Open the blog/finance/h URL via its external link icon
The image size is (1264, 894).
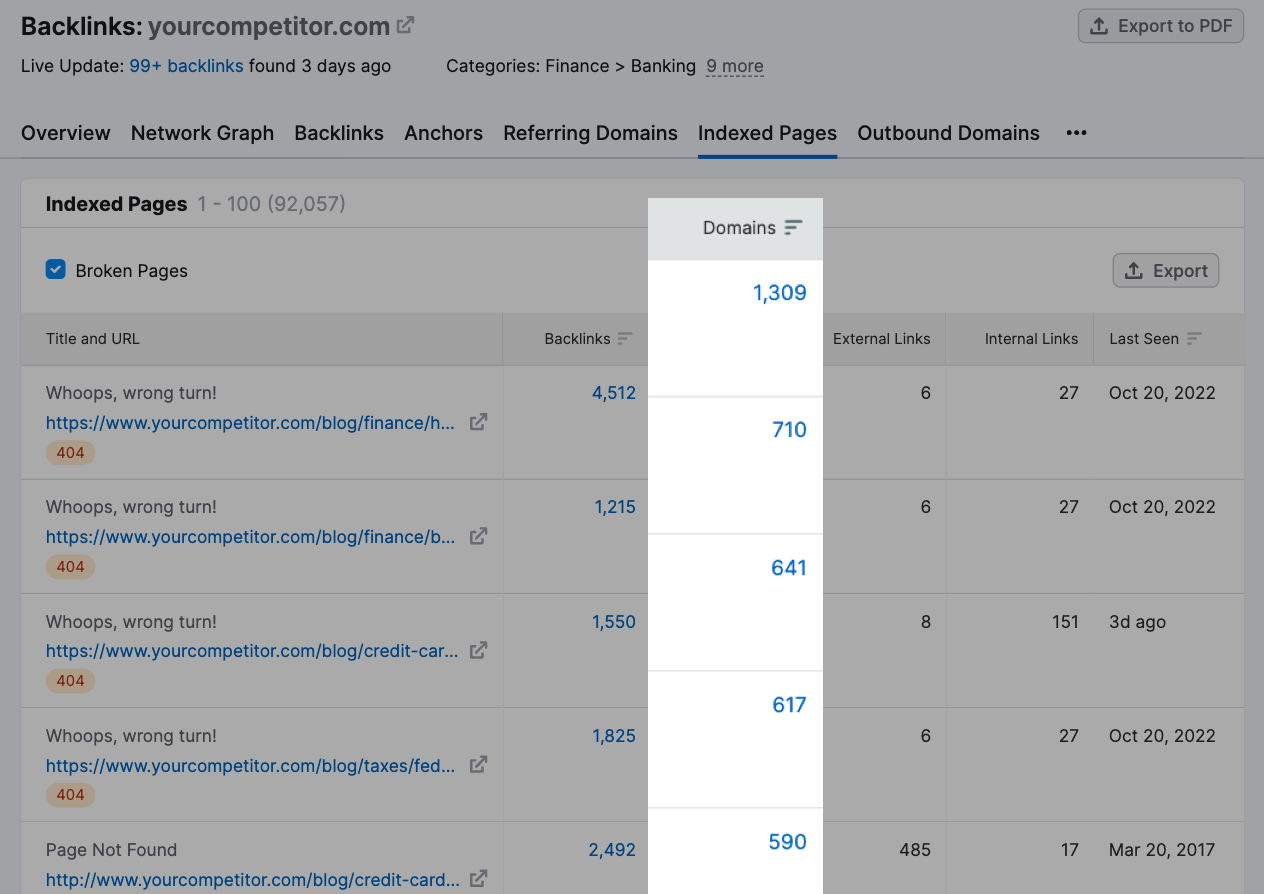(478, 424)
